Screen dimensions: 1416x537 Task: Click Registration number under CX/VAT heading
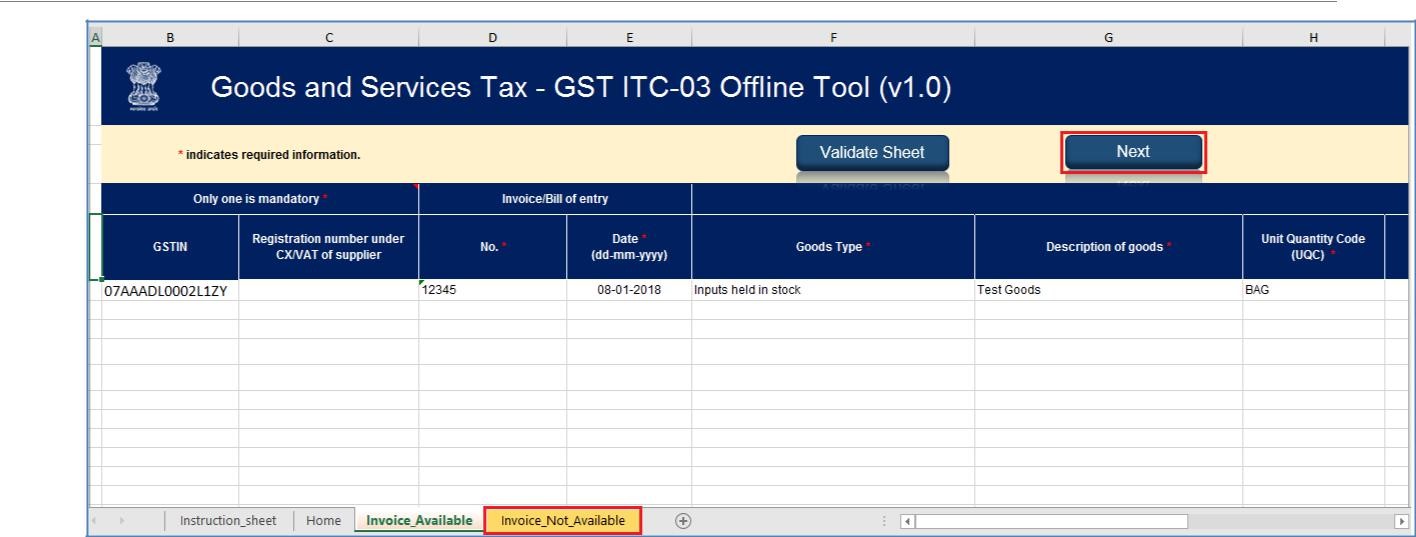[x=329, y=247]
